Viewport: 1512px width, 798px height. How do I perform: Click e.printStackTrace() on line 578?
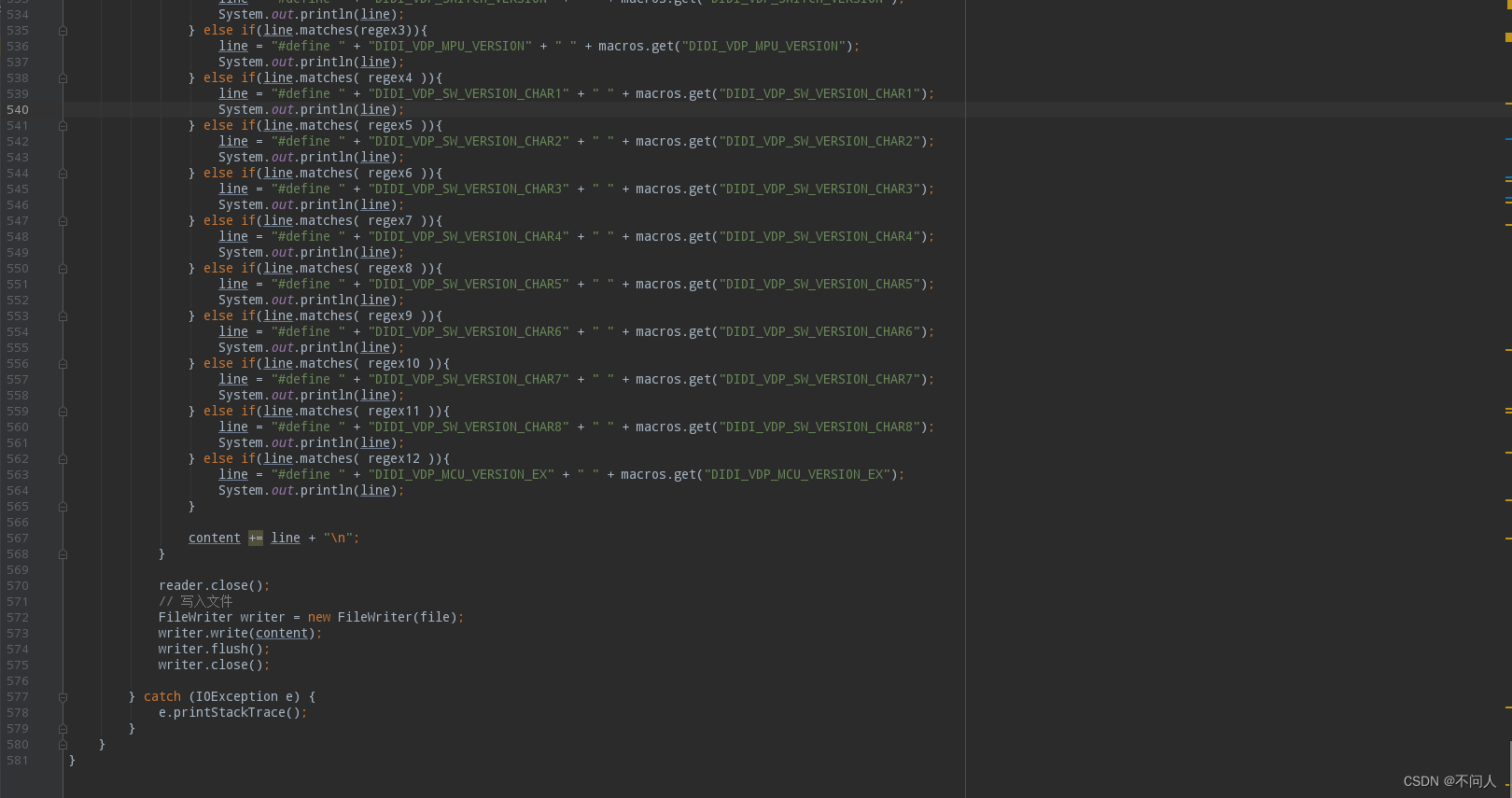click(x=230, y=713)
